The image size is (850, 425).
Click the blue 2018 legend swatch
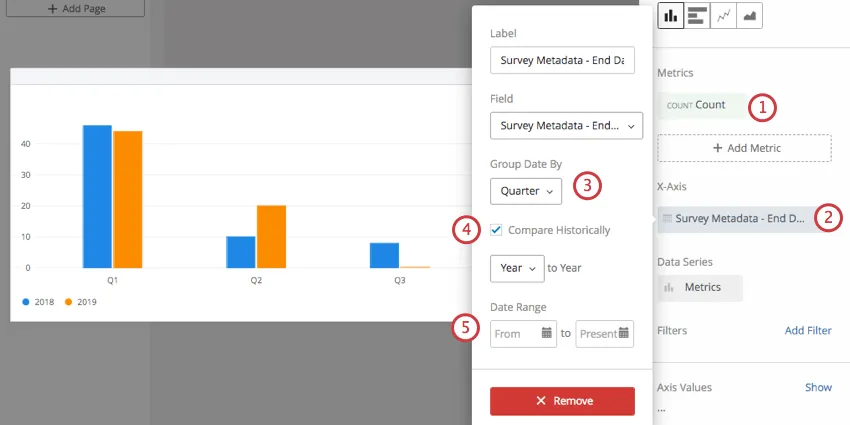pyautogui.click(x=26, y=302)
